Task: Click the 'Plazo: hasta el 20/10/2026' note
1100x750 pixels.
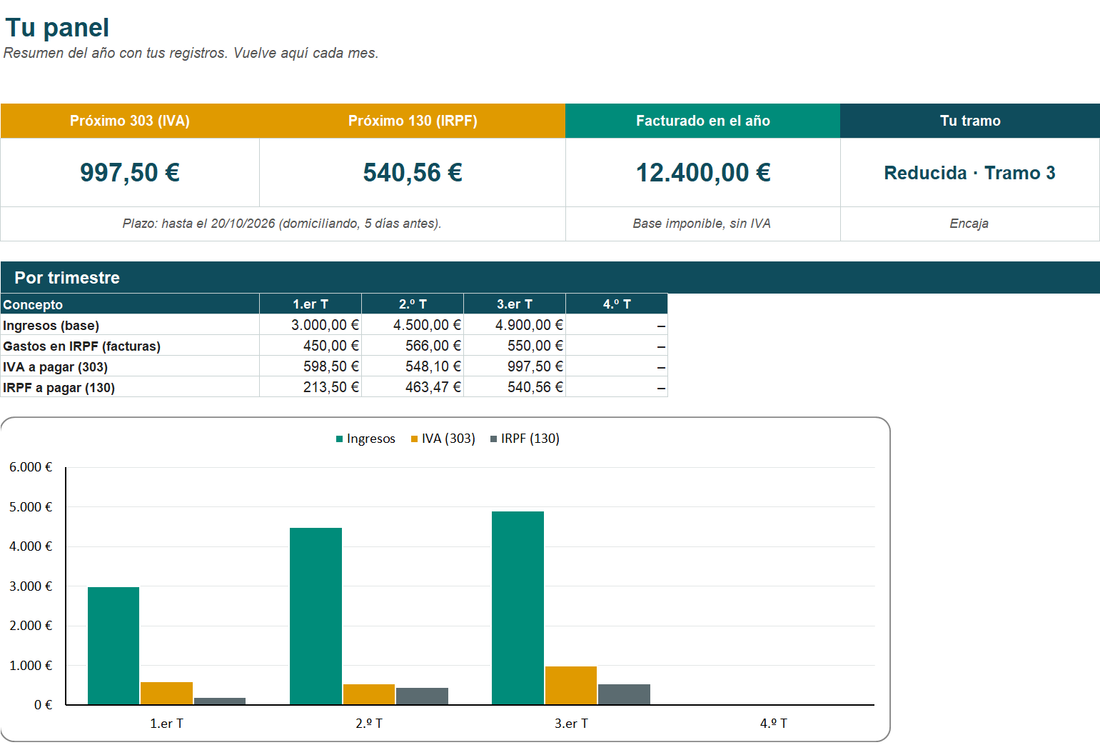Action: pos(282,224)
